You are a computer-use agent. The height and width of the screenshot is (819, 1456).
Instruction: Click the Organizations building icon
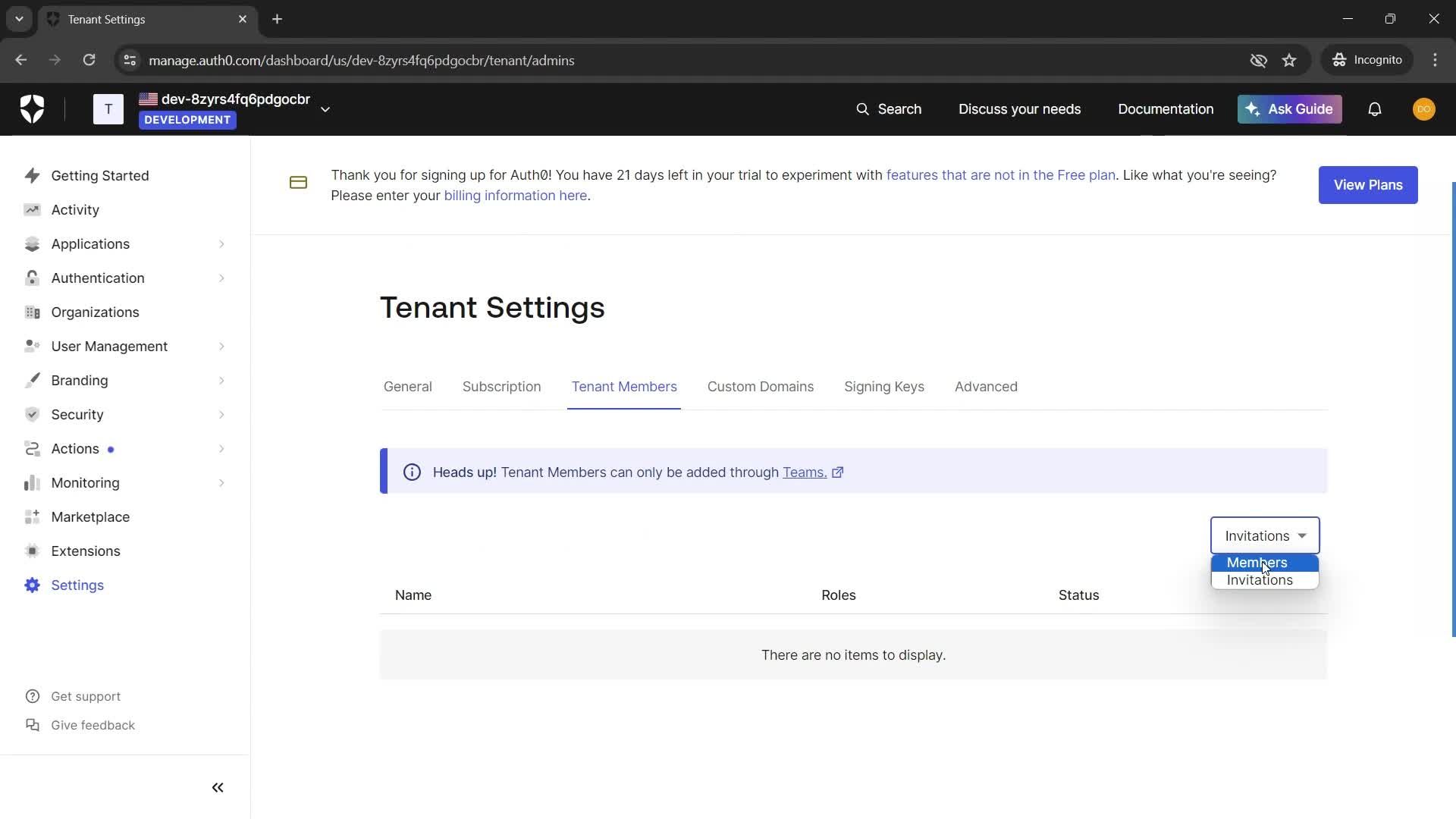tap(32, 312)
